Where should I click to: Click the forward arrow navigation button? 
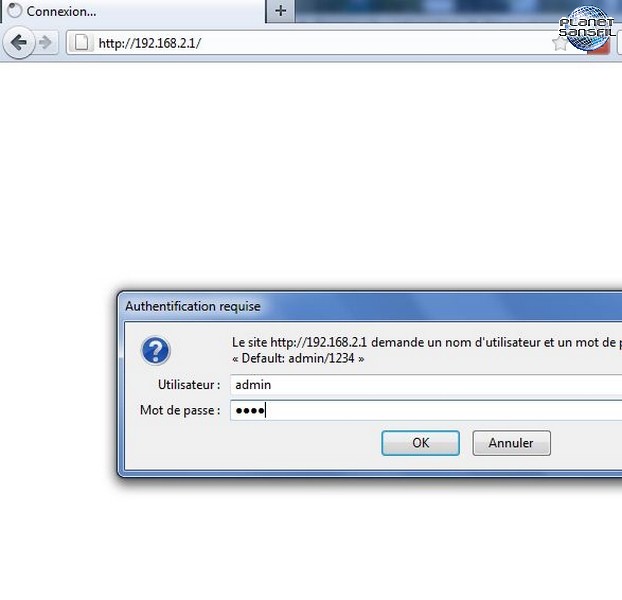pyautogui.click(x=46, y=42)
